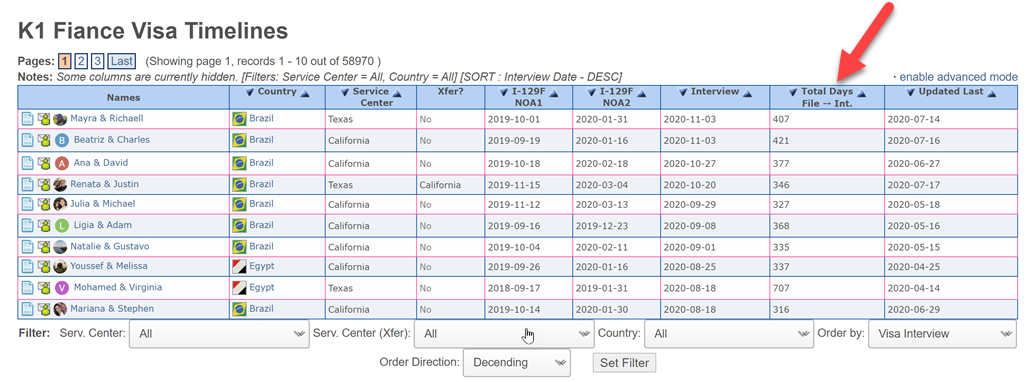Open Serv. Center filter dropdown
Image resolution: width=1032 pixels, height=382 pixels.
[219, 334]
